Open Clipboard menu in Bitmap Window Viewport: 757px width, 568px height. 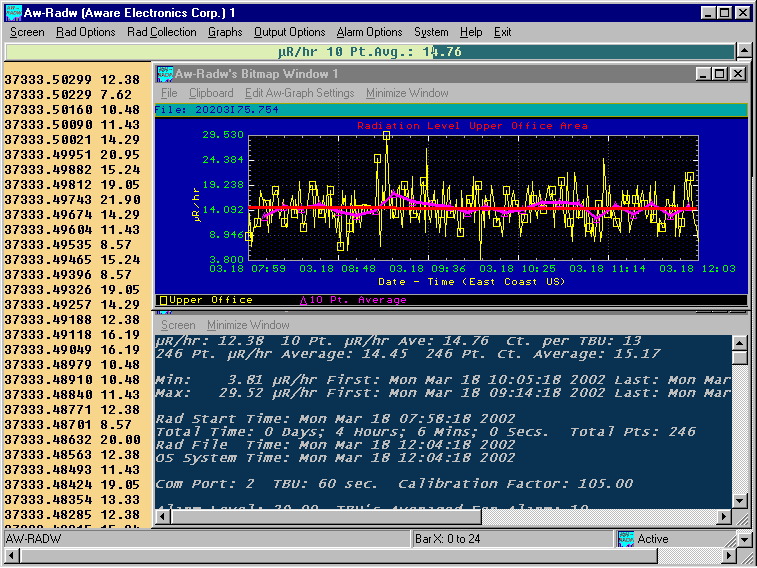pos(211,93)
